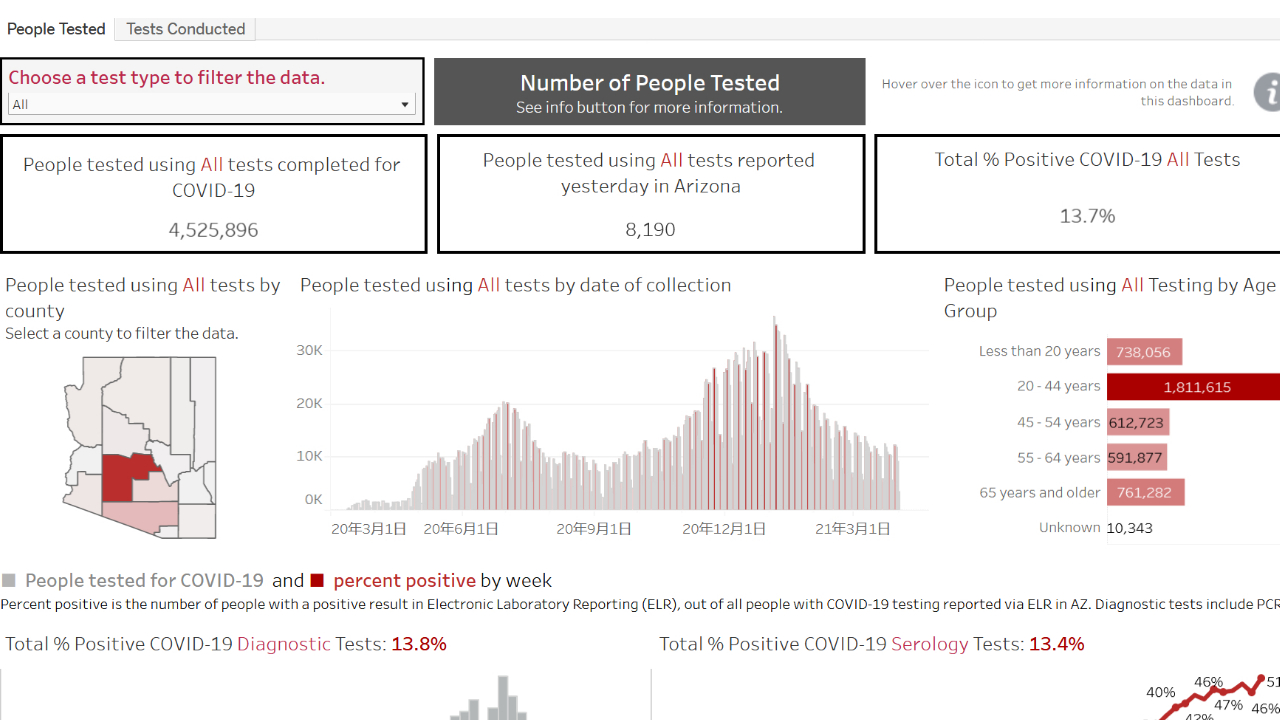The image size is (1280, 720).
Task: Click the Diagnostic Tests 13.8% heading
Action: pyautogui.click(x=226, y=644)
